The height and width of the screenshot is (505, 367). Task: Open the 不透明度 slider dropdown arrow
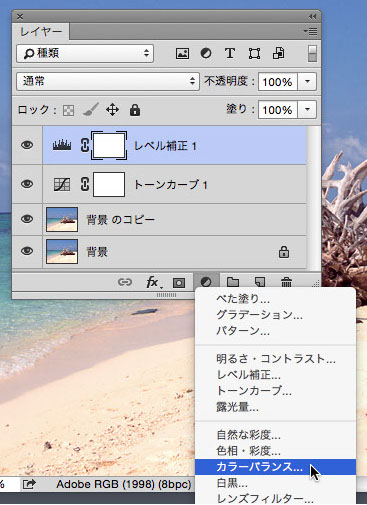[x=307, y=81]
